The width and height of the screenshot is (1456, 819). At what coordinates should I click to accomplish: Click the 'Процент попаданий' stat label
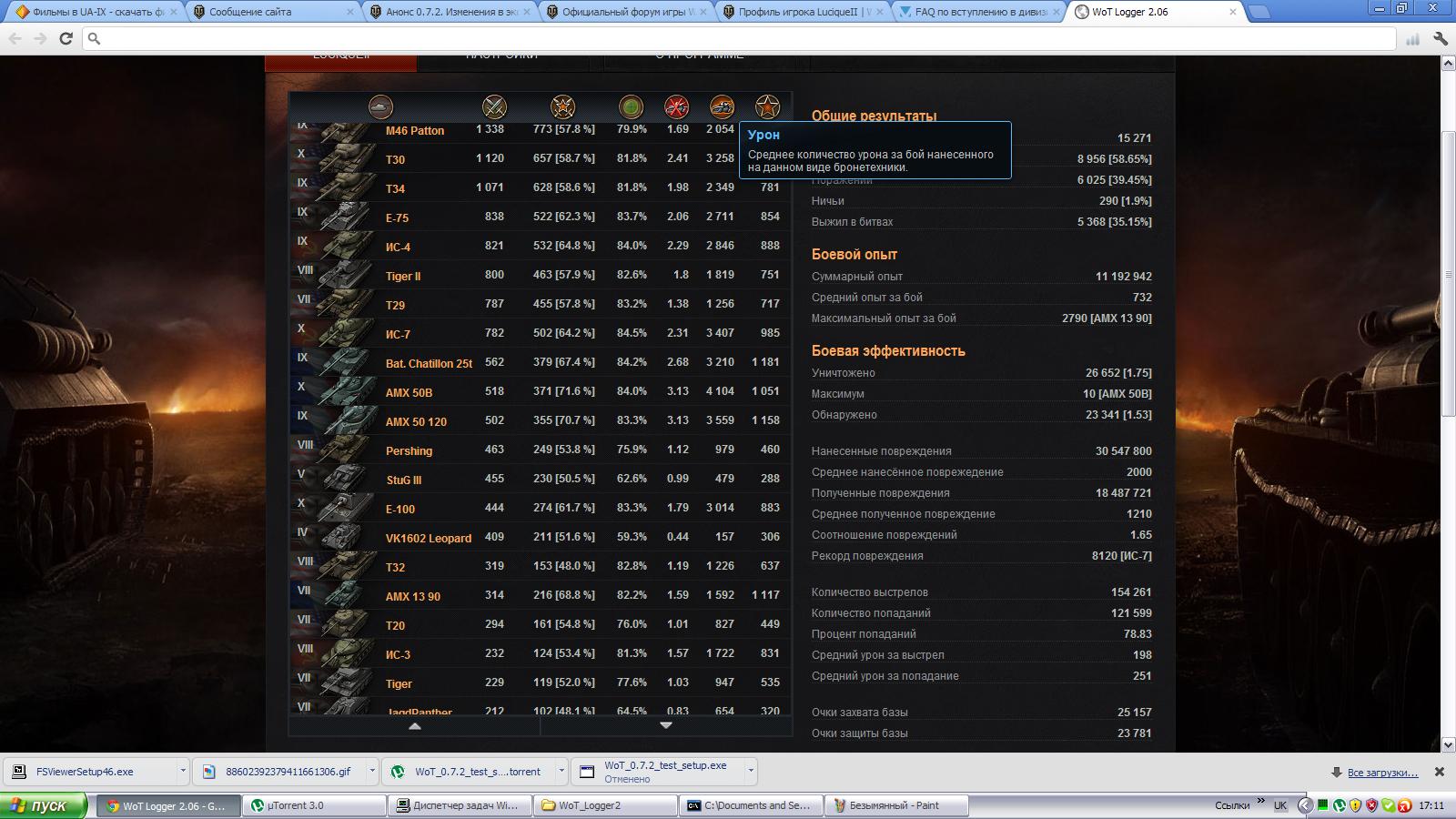864,634
